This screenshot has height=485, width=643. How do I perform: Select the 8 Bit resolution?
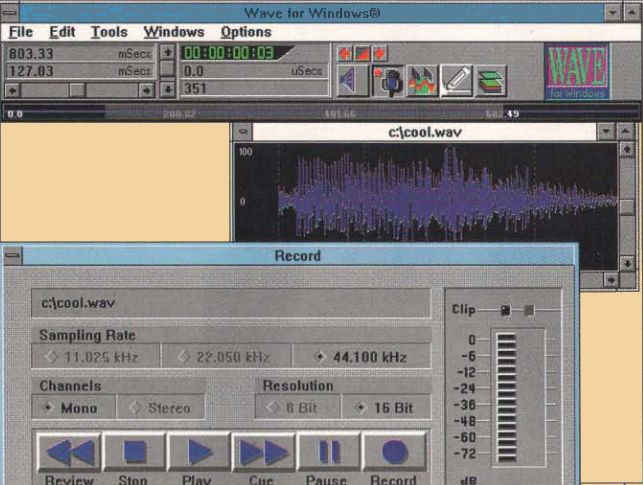(297, 408)
